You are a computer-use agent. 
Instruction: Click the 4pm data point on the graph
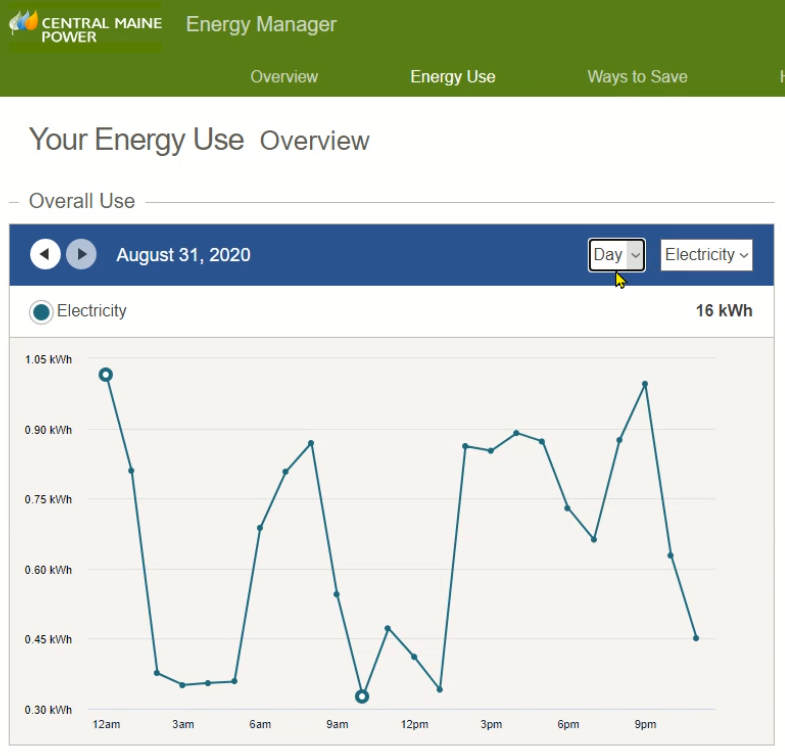tap(516, 433)
